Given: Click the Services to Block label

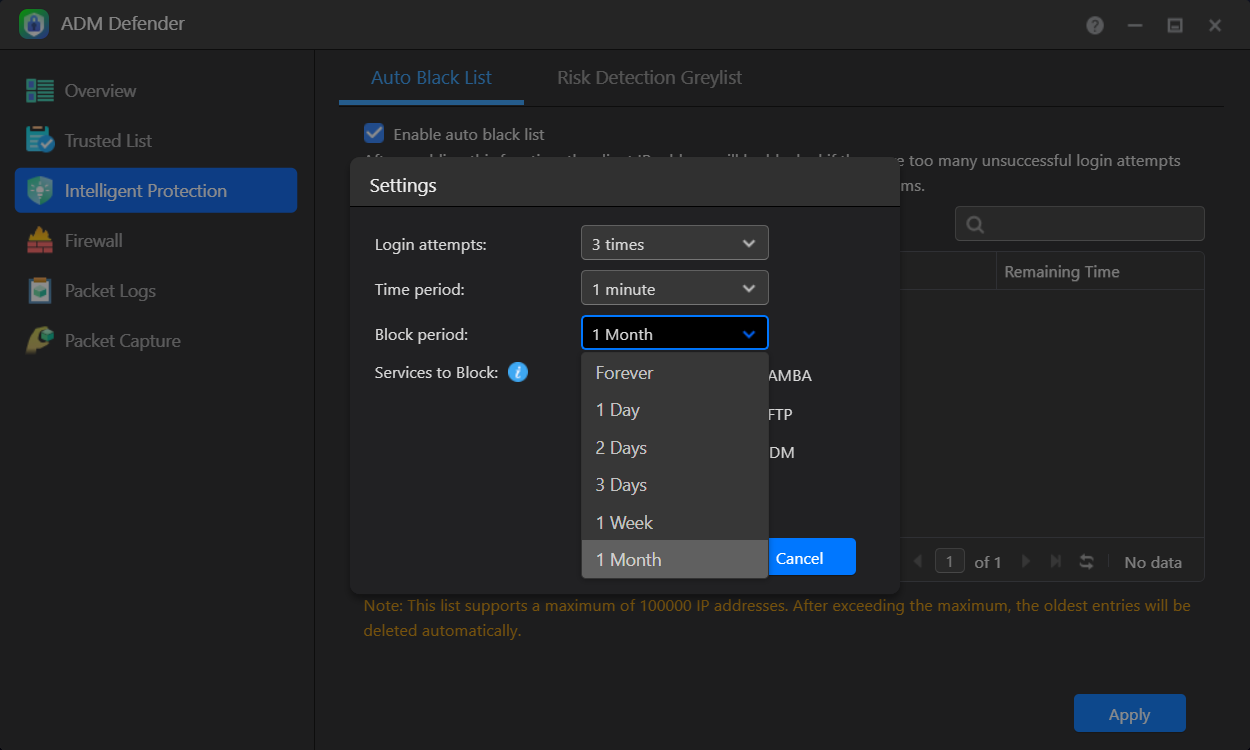Looking at the screenshot, I should (436, 372).
